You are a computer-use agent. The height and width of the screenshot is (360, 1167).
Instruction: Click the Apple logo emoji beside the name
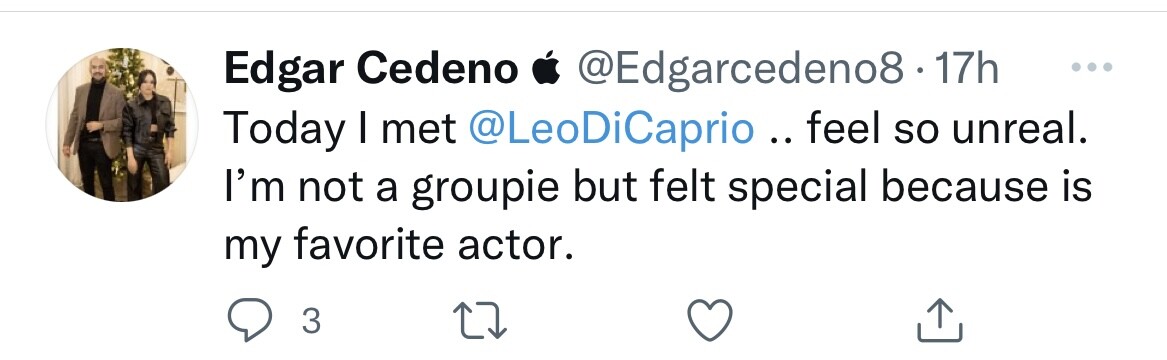click(546, 68)
